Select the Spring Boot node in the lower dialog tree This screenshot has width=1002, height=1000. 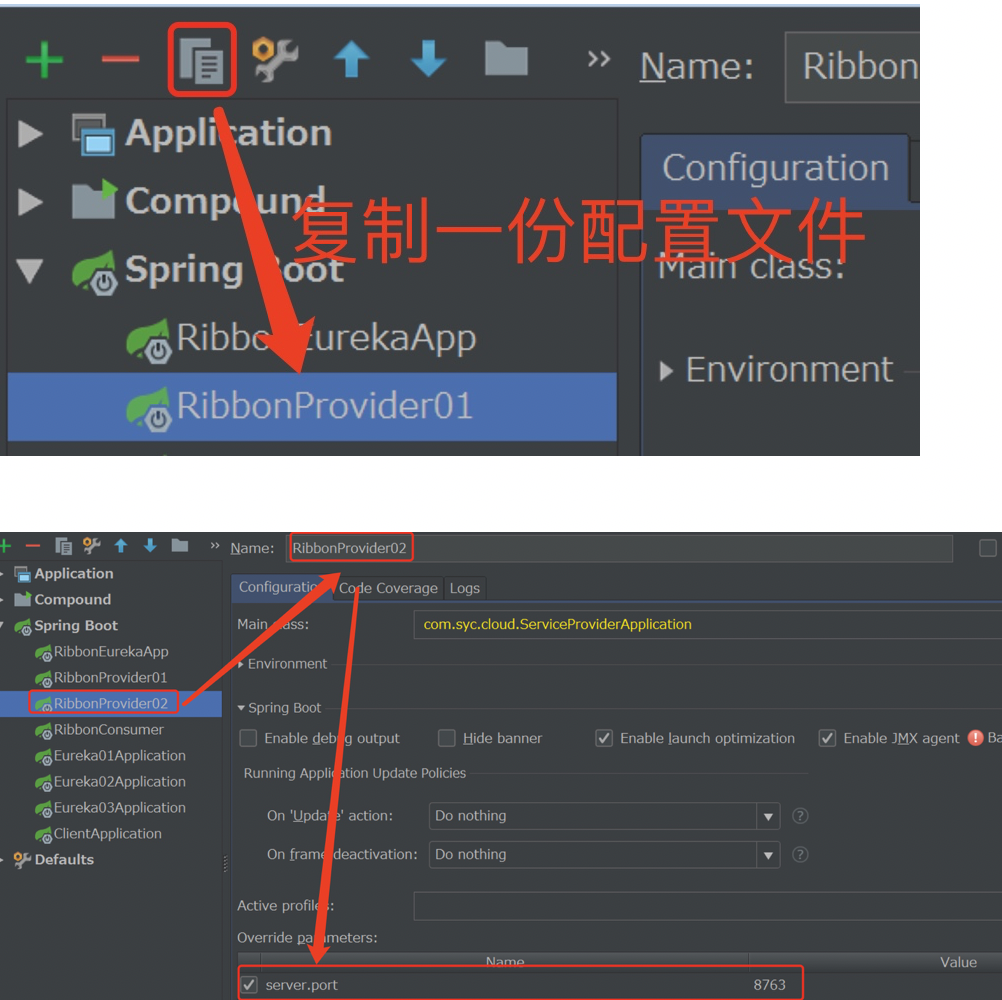(x=75, y=626)
